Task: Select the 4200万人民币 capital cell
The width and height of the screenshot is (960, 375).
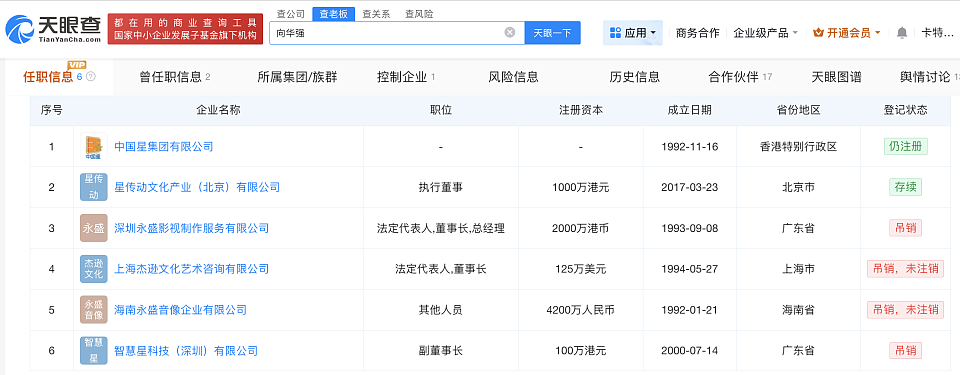Action: click(580, 310)
